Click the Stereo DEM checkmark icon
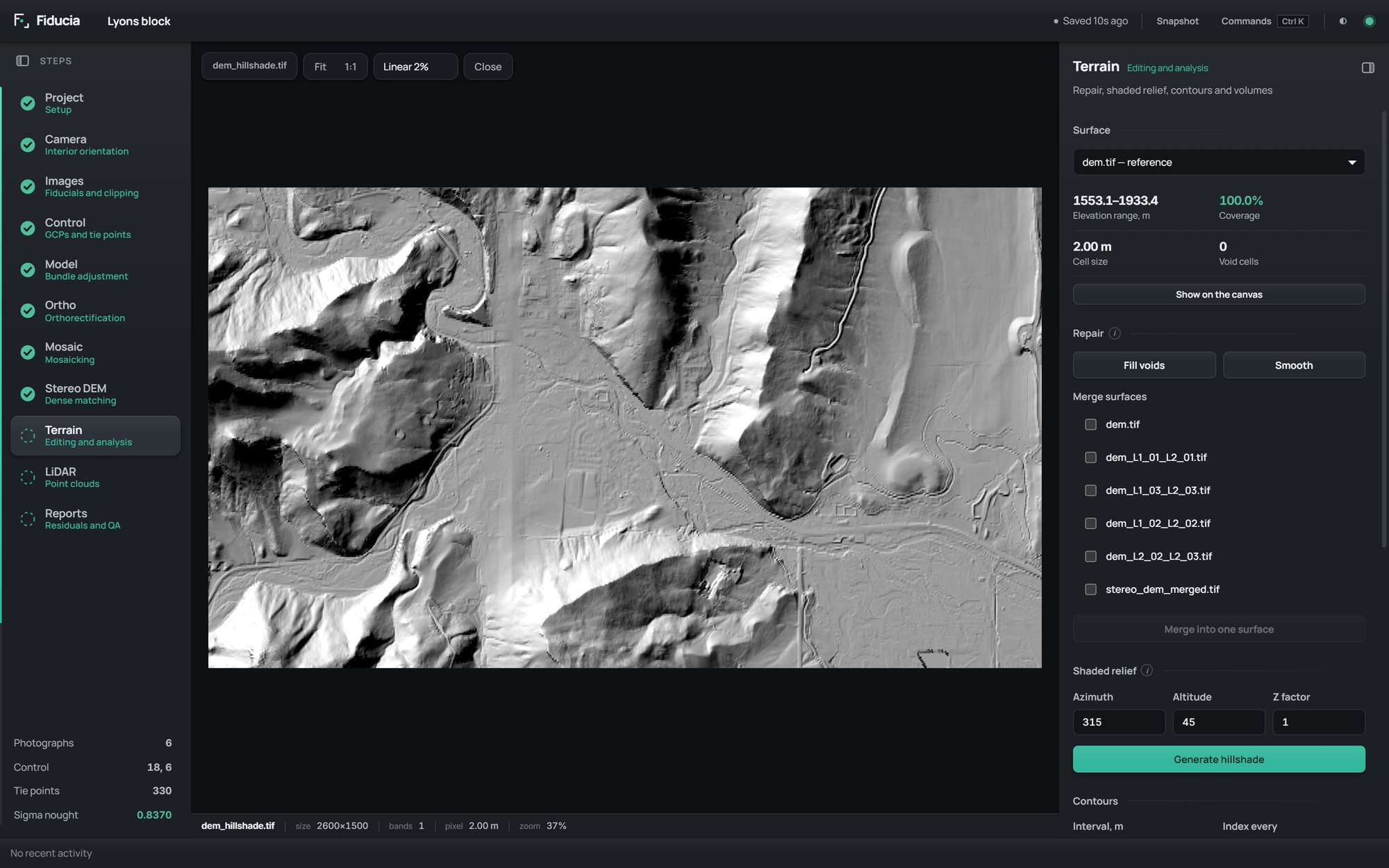 28,394
